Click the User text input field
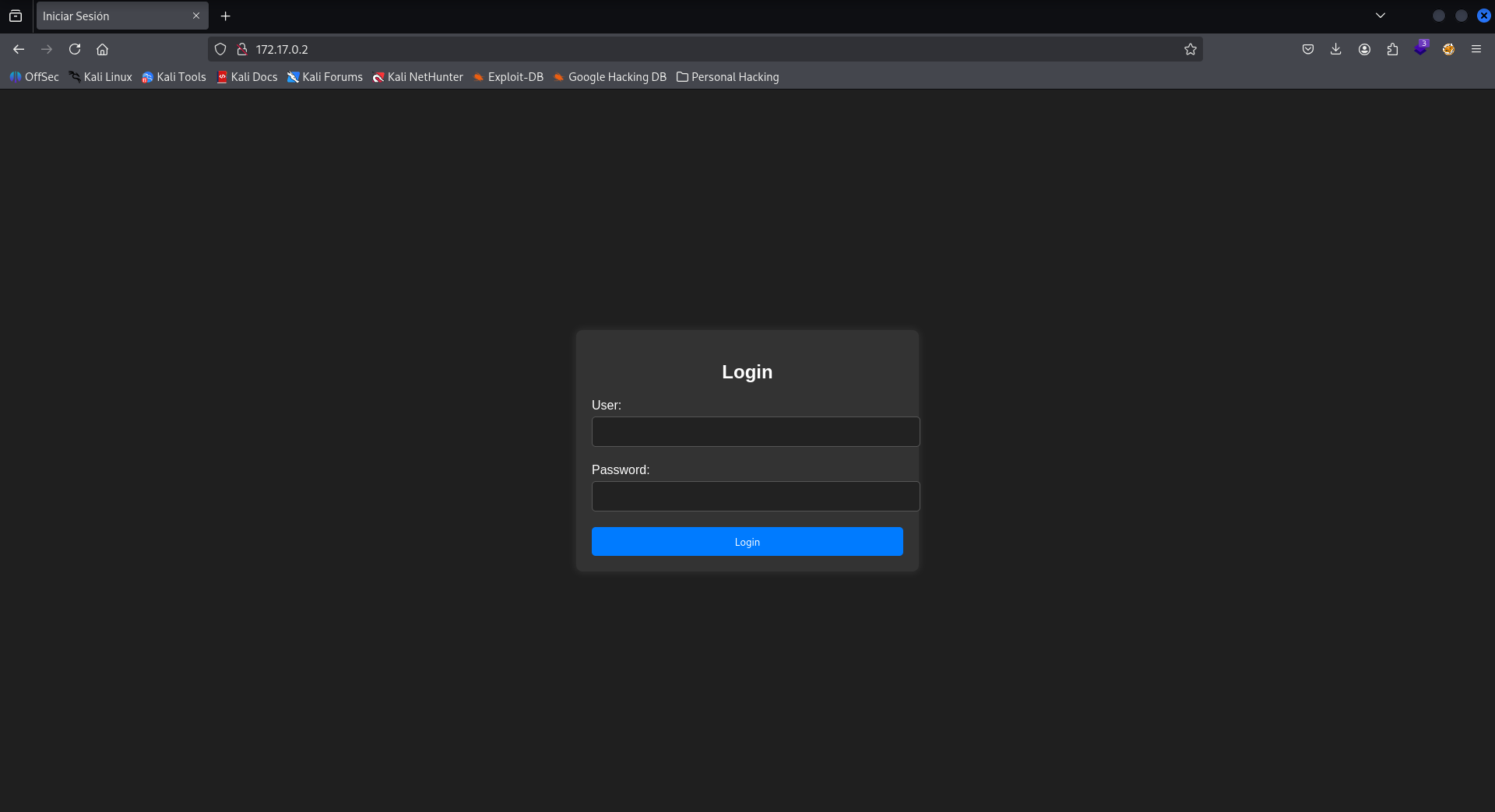The height and width of the screenshot is (812, 1495). (755, 431)
